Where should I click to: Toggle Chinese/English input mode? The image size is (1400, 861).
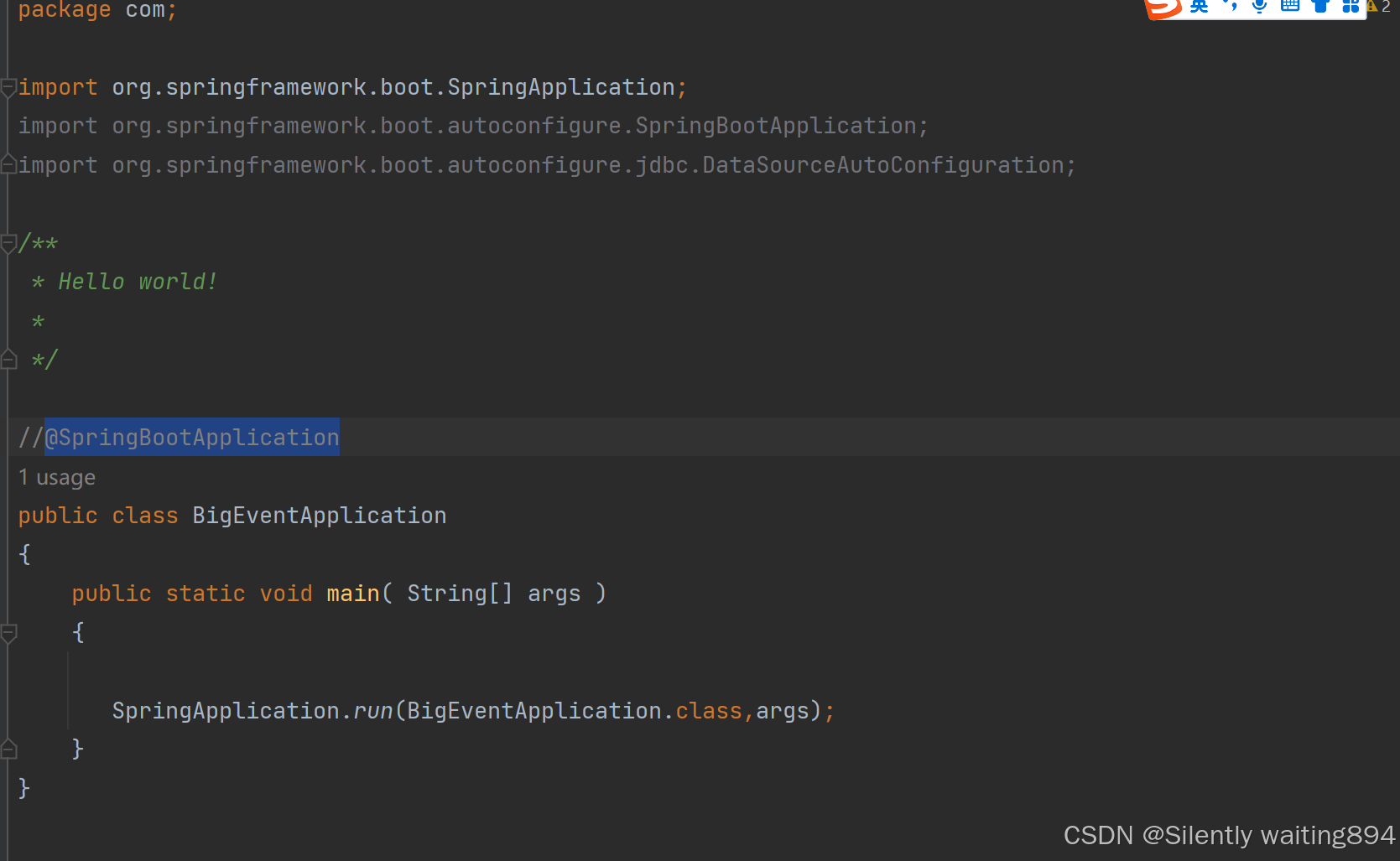tap(1198, 7)
